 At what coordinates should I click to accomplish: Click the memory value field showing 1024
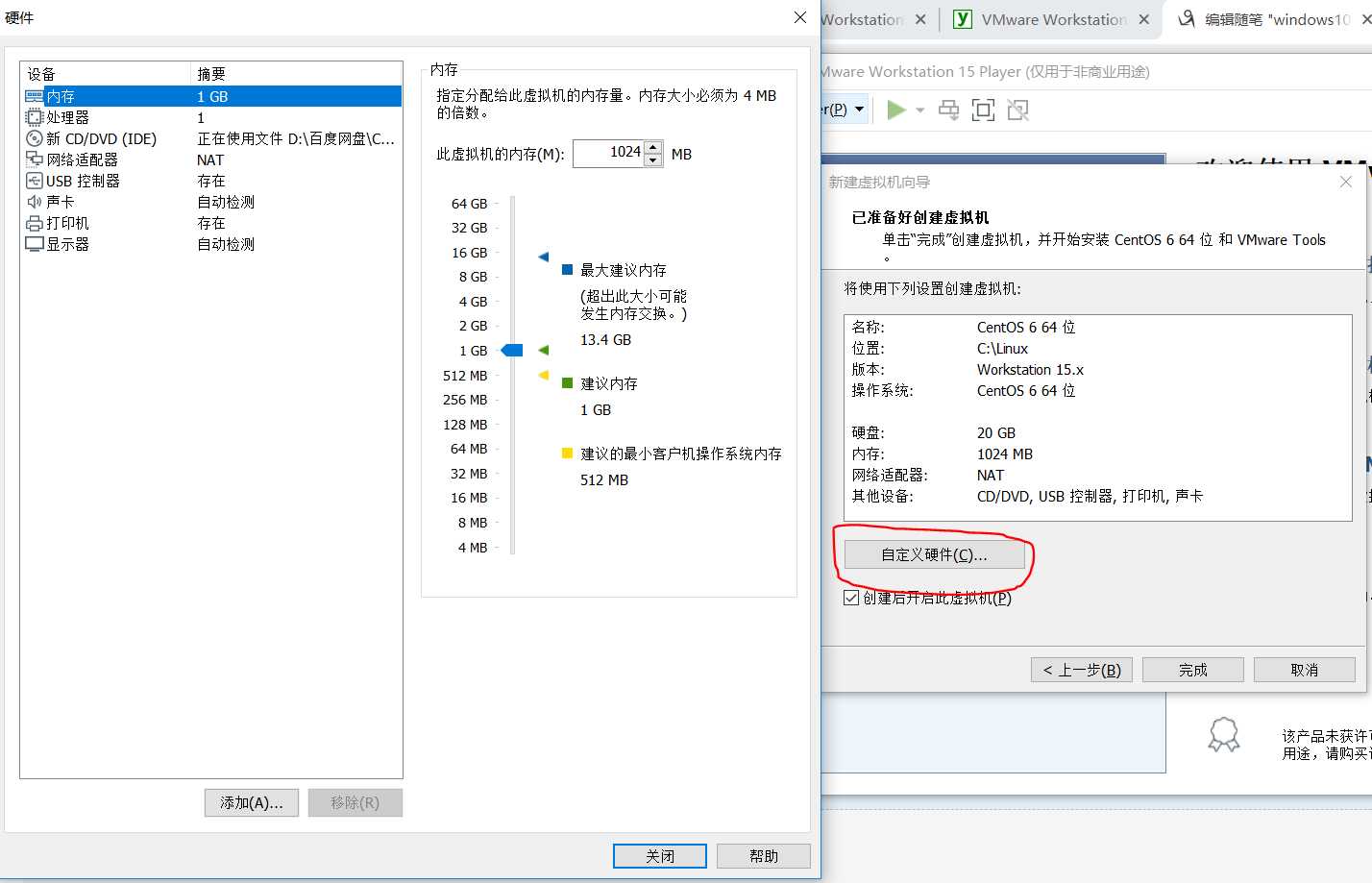(609, 154)
